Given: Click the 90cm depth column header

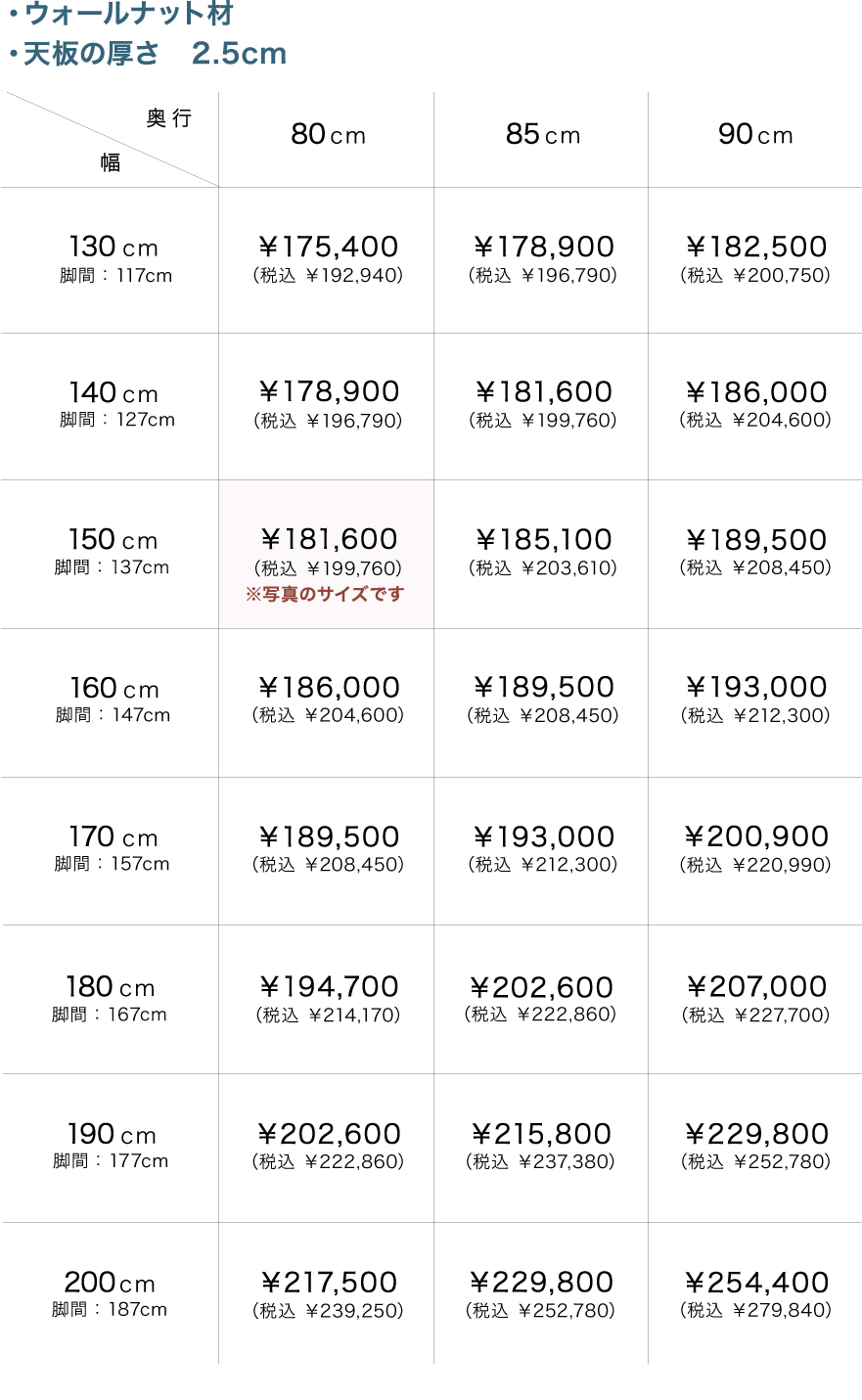Looking at the screenshot, I should (x=754, y=134).
